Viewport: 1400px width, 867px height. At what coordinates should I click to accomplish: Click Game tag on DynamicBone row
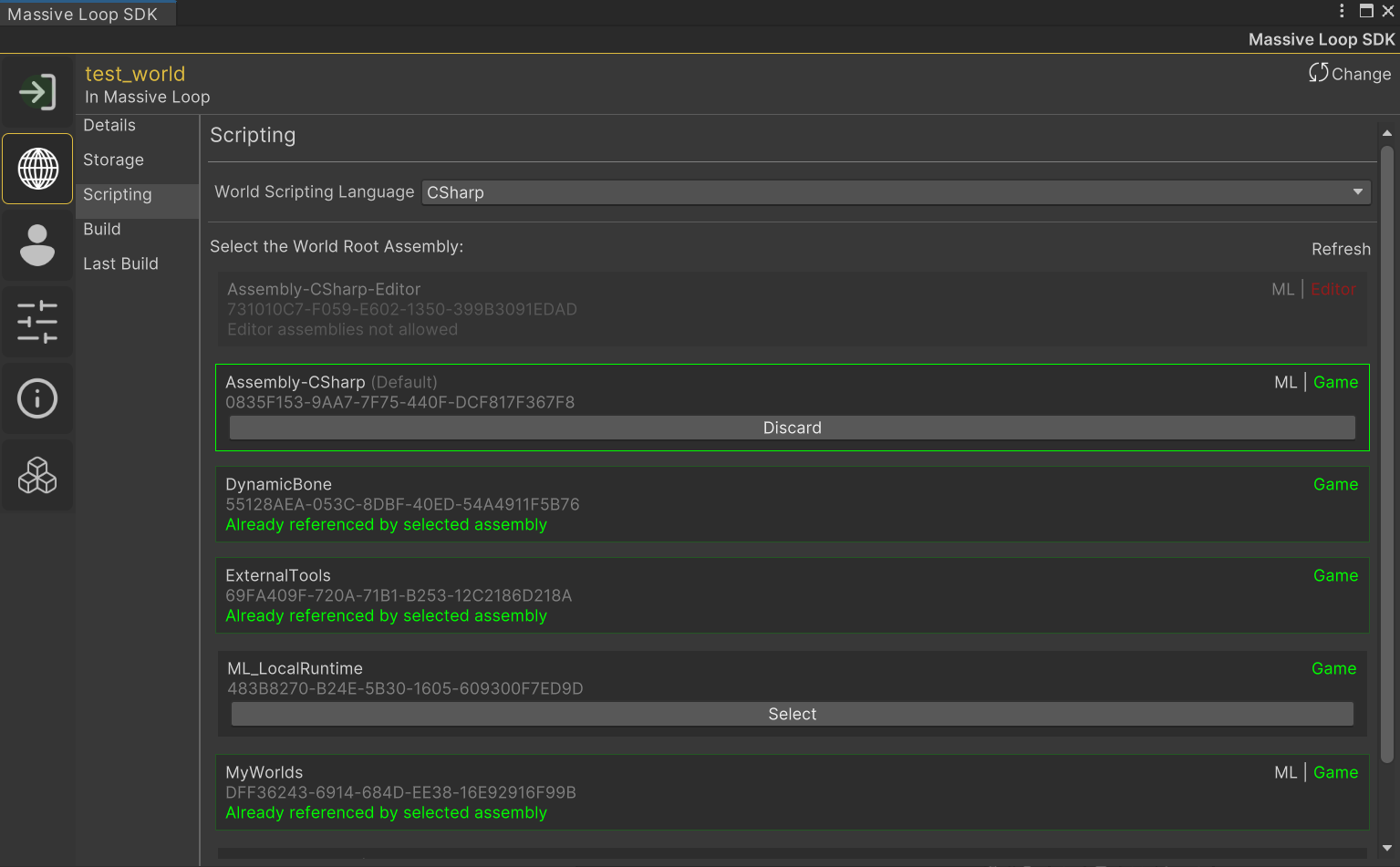point(1335,484)
